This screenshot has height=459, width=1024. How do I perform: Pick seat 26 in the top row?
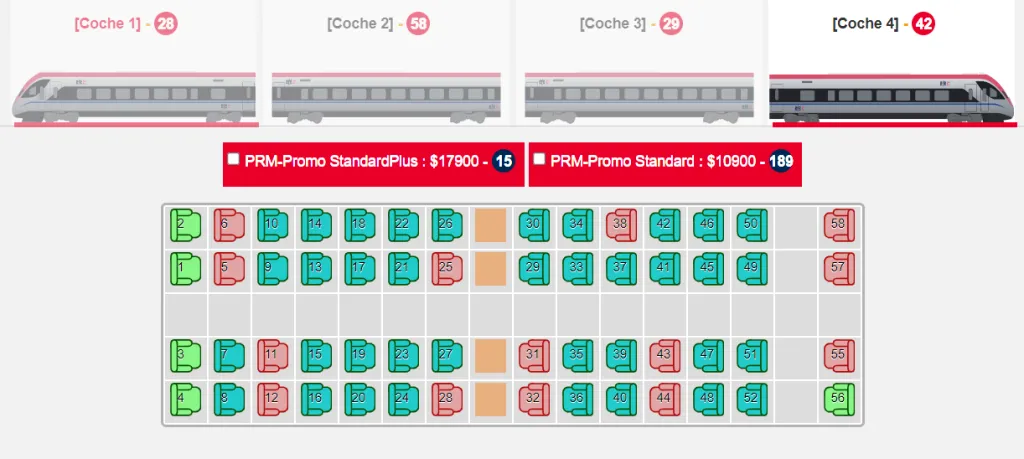(447, 225)
